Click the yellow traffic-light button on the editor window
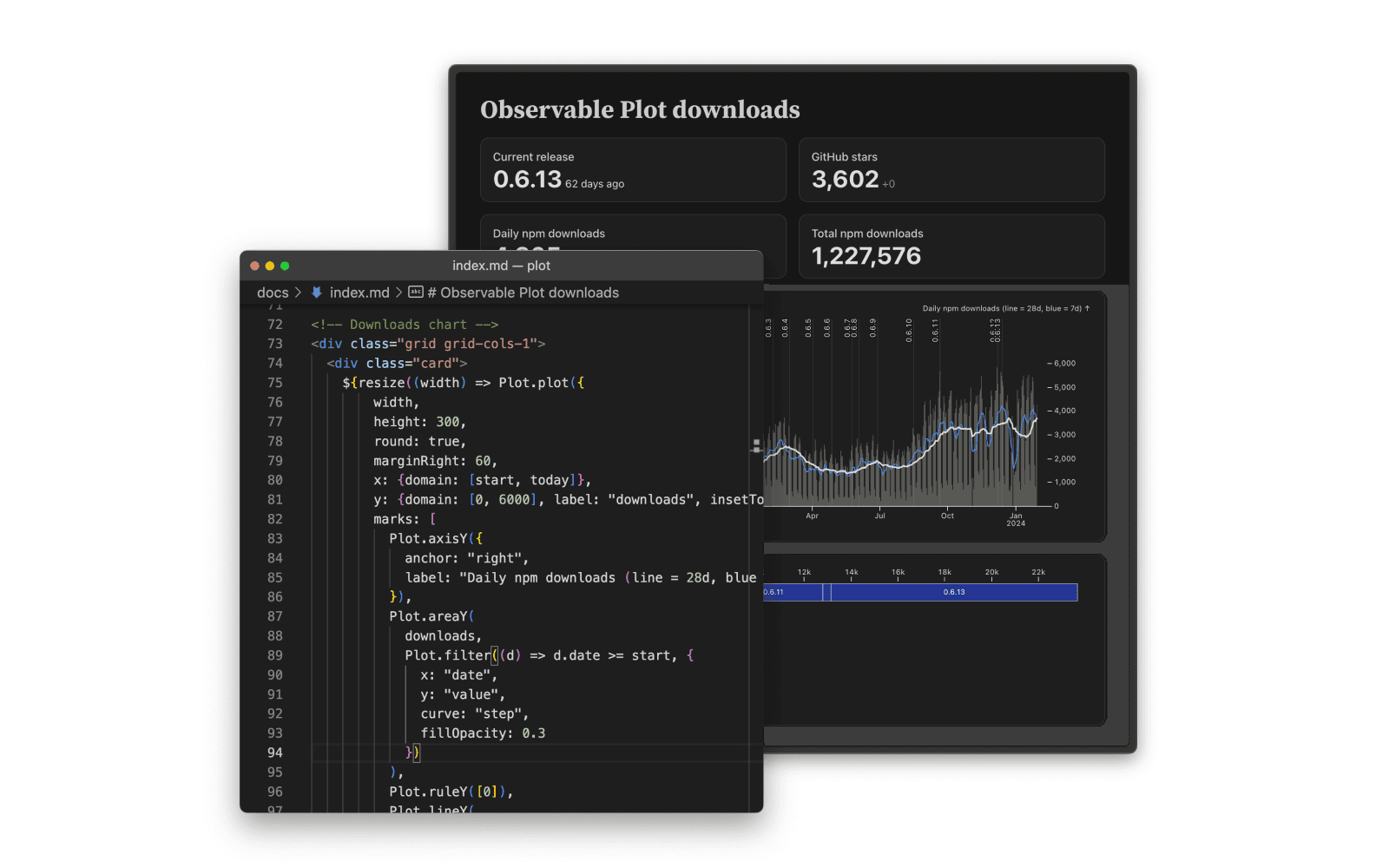Screen dimensions: 1389x868 point(269,266)
